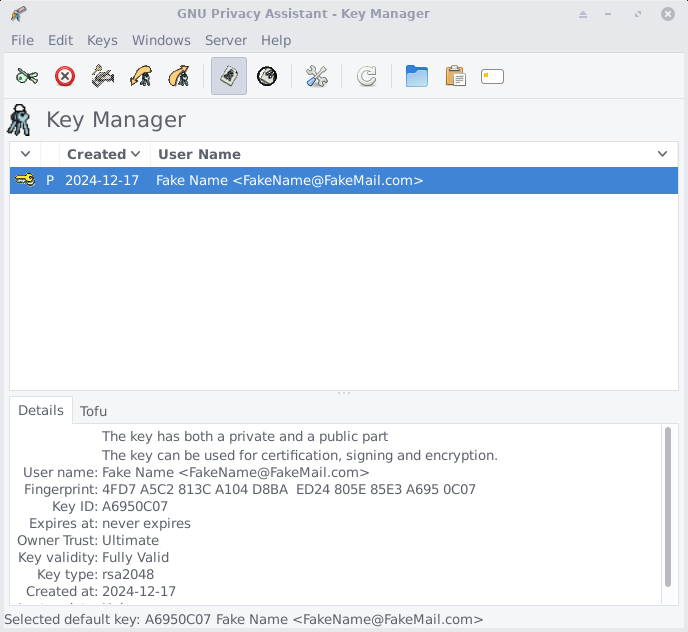
Task: Maximize the Key Manager window
Action: click(x=638, y=14)
